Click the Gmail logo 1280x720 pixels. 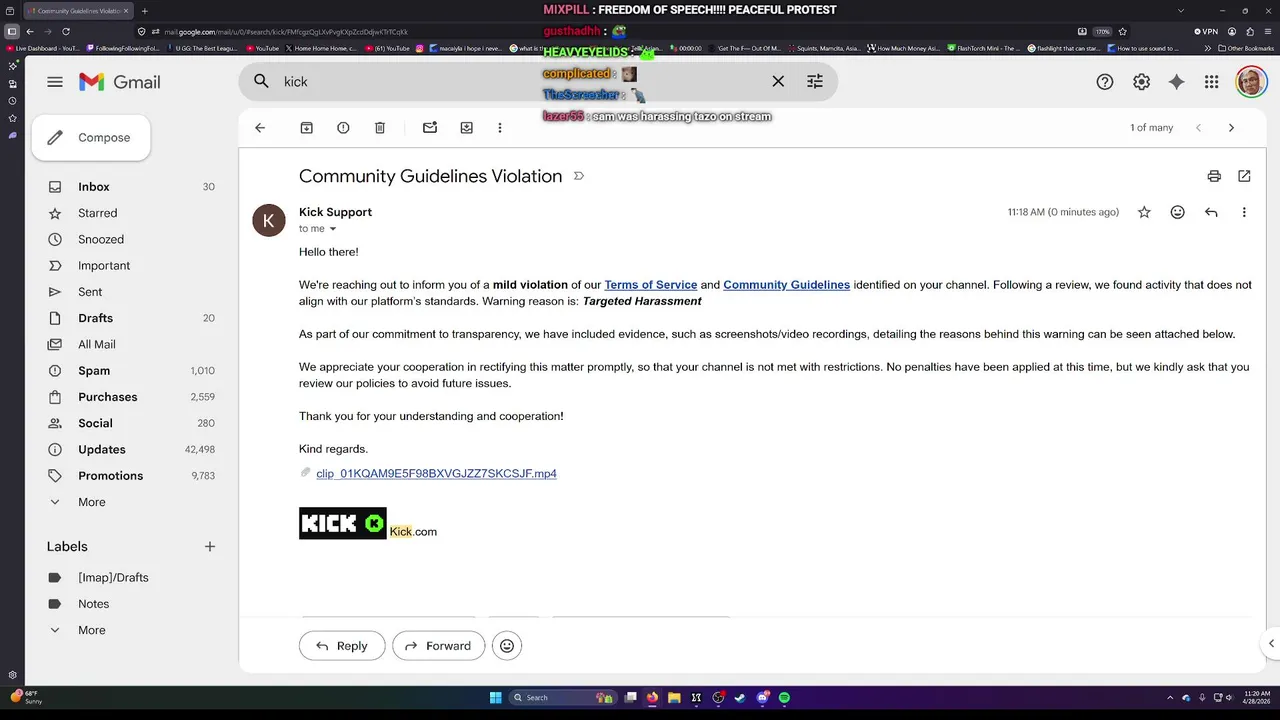coord(120,82)
